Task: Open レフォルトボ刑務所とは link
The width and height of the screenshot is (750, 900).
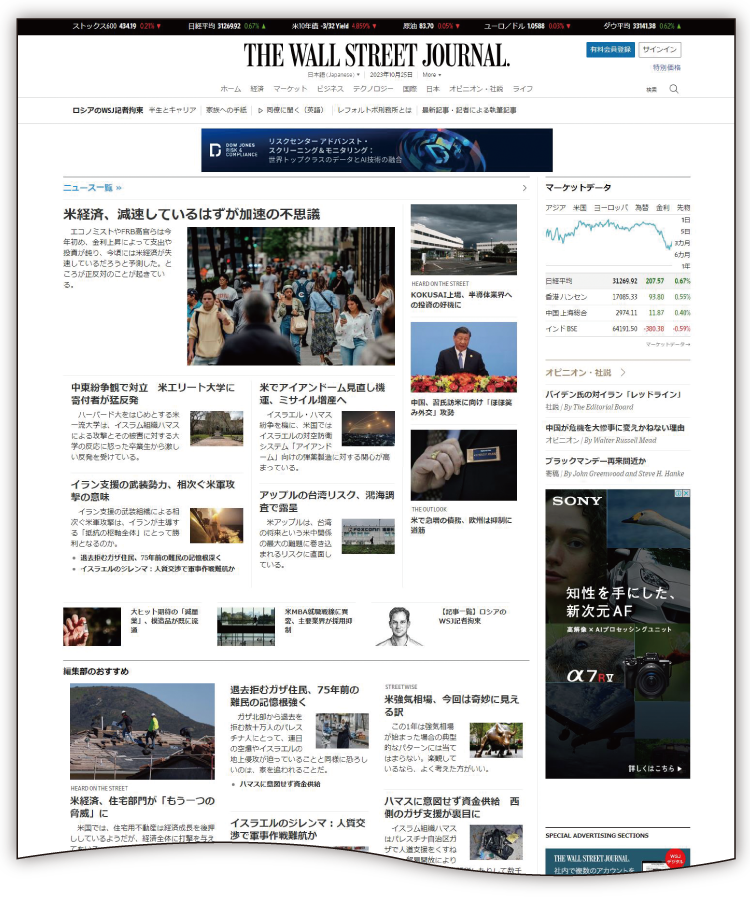Action: point(374,110)
